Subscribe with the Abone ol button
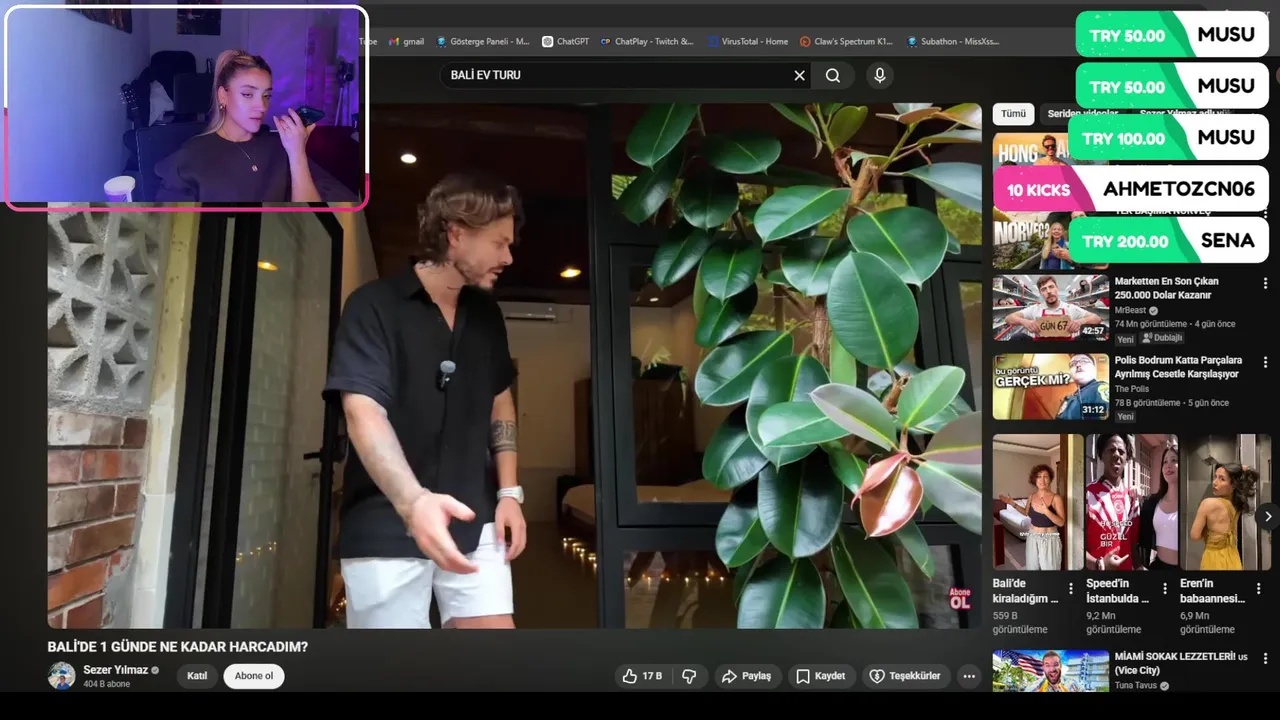Viewport: 1280px width, 720px height. [254, 676]
